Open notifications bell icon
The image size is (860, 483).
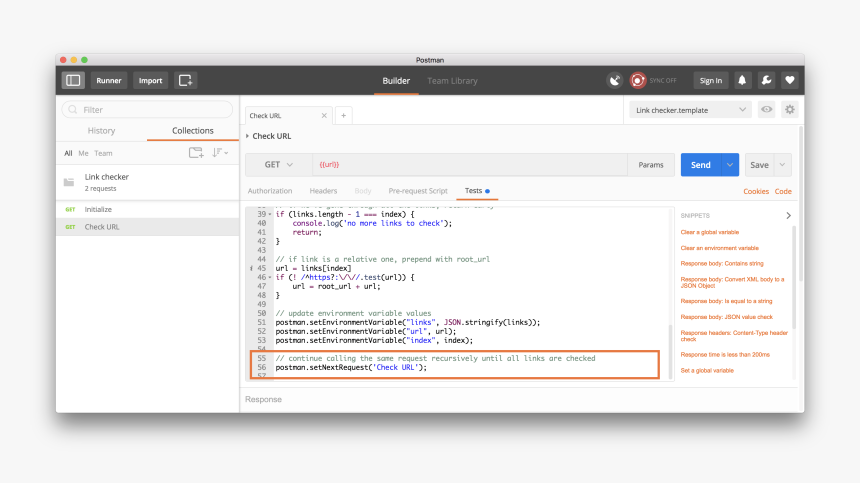[x=742, y=81]
